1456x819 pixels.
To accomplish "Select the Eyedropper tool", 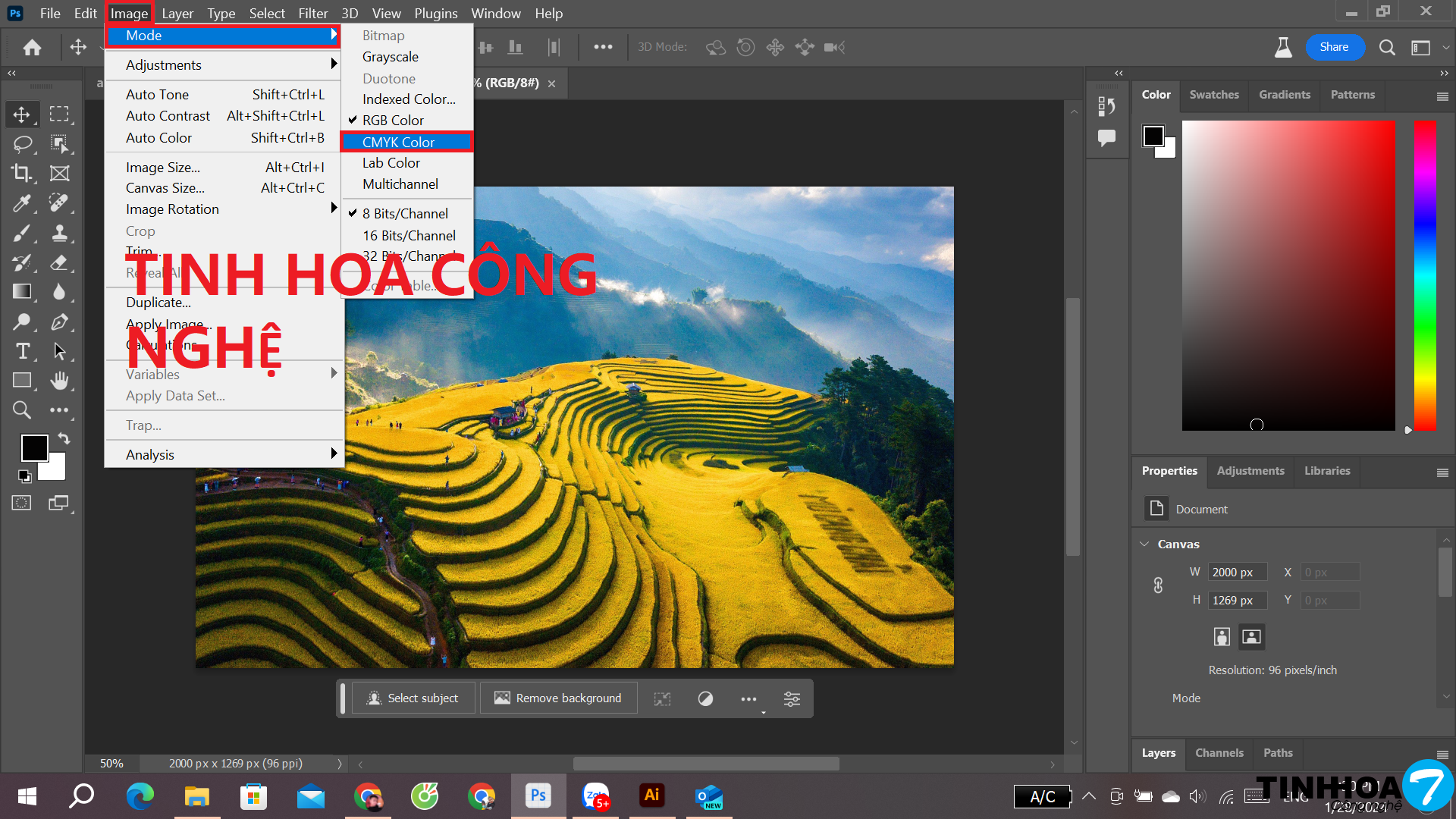I will [21, 202].
